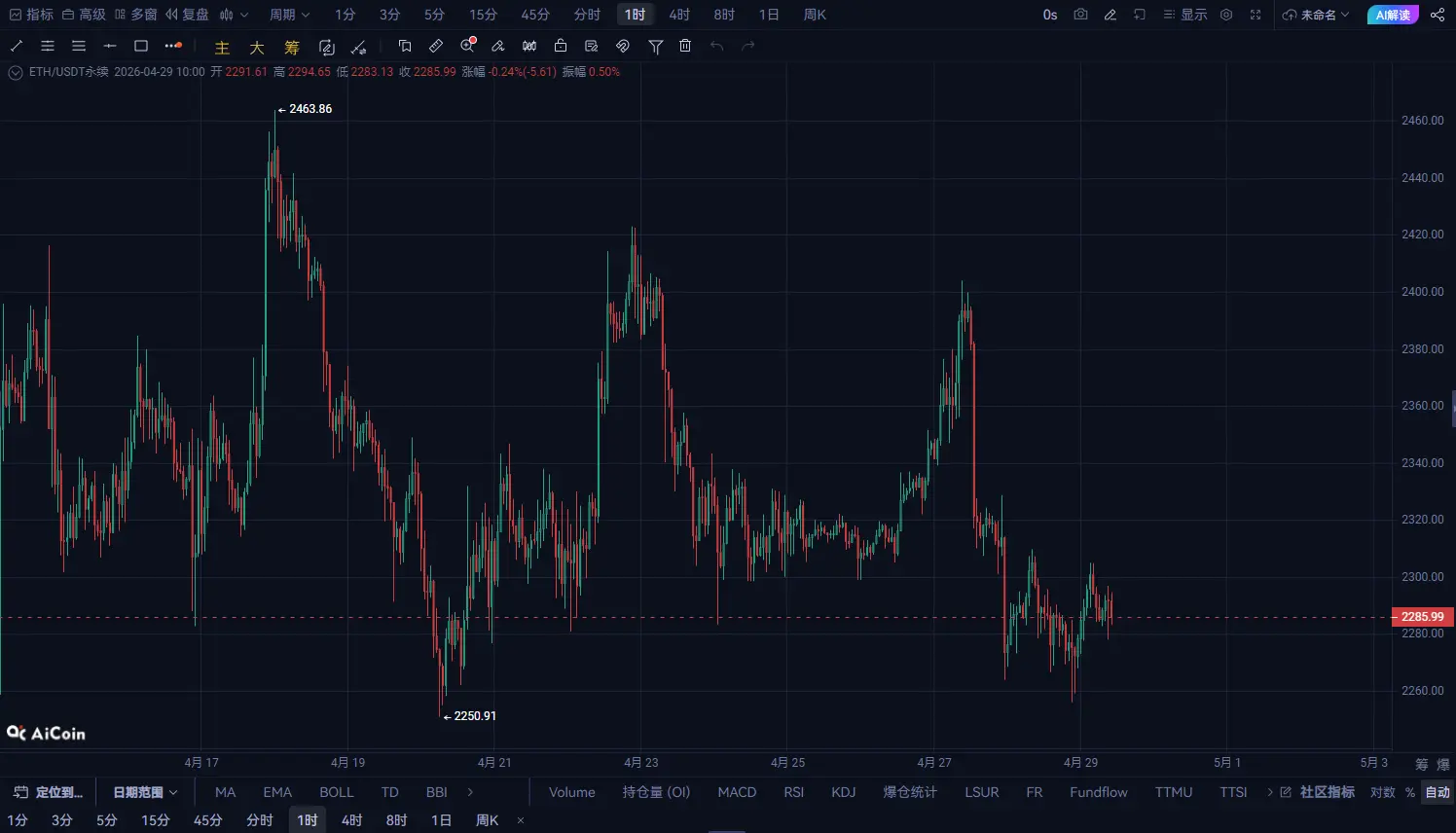Image resolution: width=1456 pixels, height=833 pixels.
Task: Expand the 未命名 layout dropdown
Action: point(1316,15)
